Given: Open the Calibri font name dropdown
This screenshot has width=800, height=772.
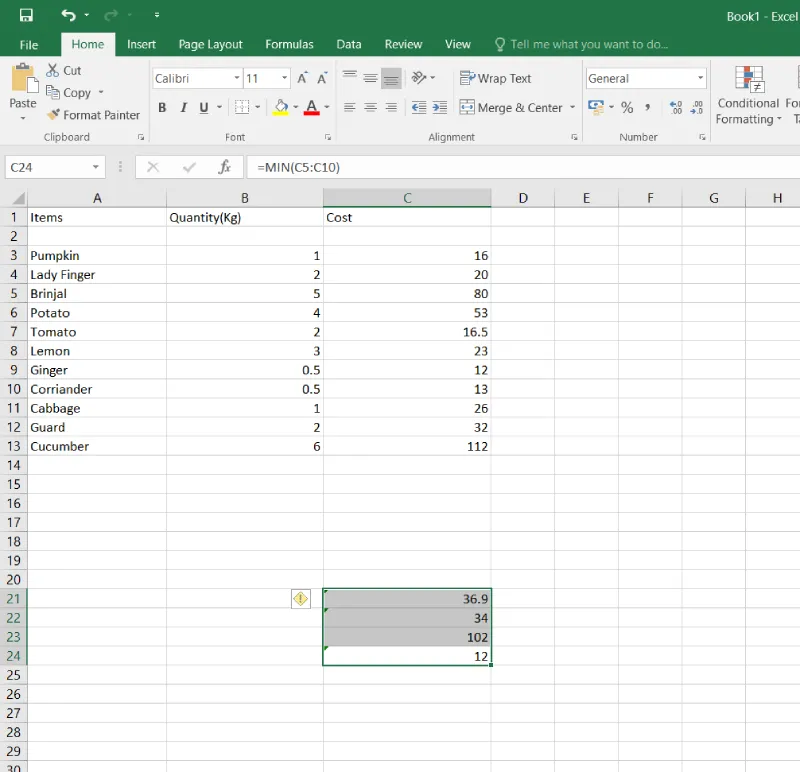Looking at the screenshot, I should point(237,78).
